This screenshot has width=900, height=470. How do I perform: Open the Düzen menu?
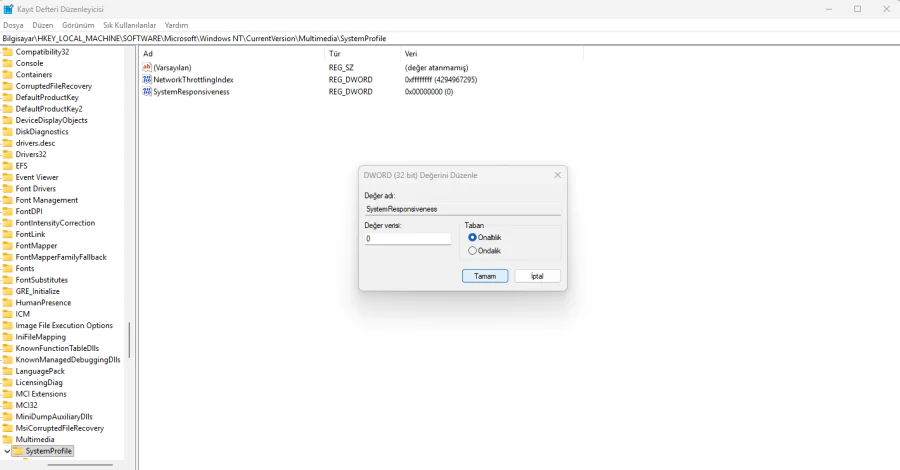coord(42,25)
